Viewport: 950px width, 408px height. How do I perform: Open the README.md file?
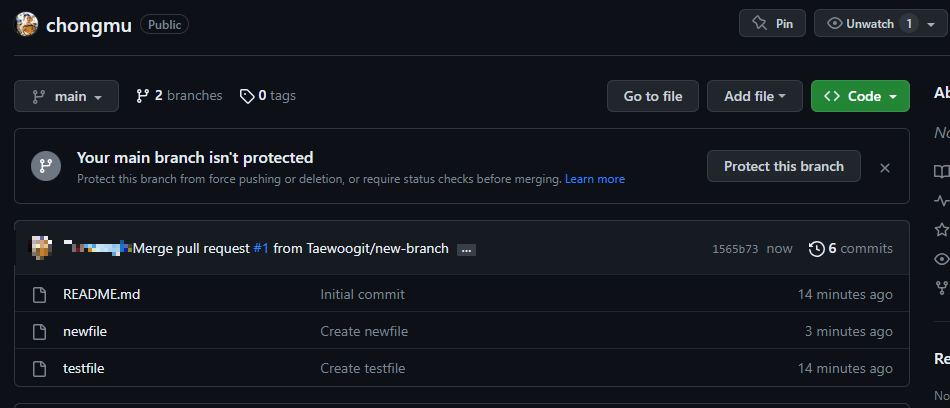[x=102, y=295]
